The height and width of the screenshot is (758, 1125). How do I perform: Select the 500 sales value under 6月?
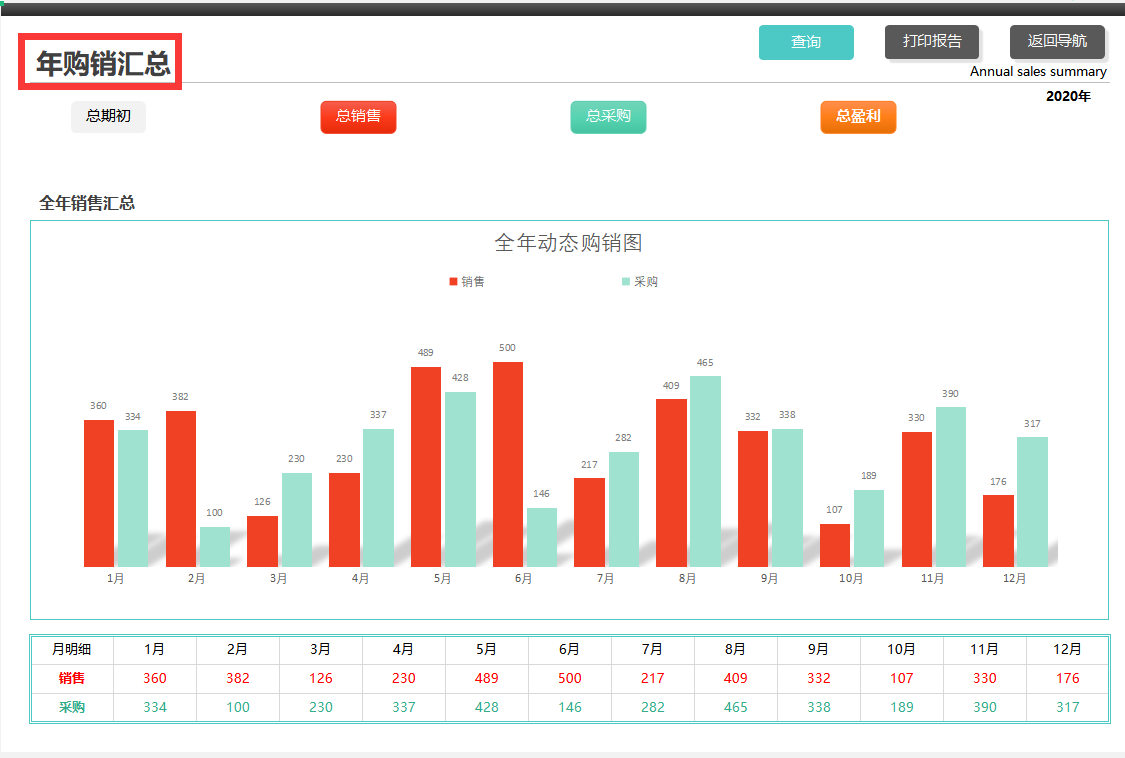pyautogui.click(x=570, y=678)
